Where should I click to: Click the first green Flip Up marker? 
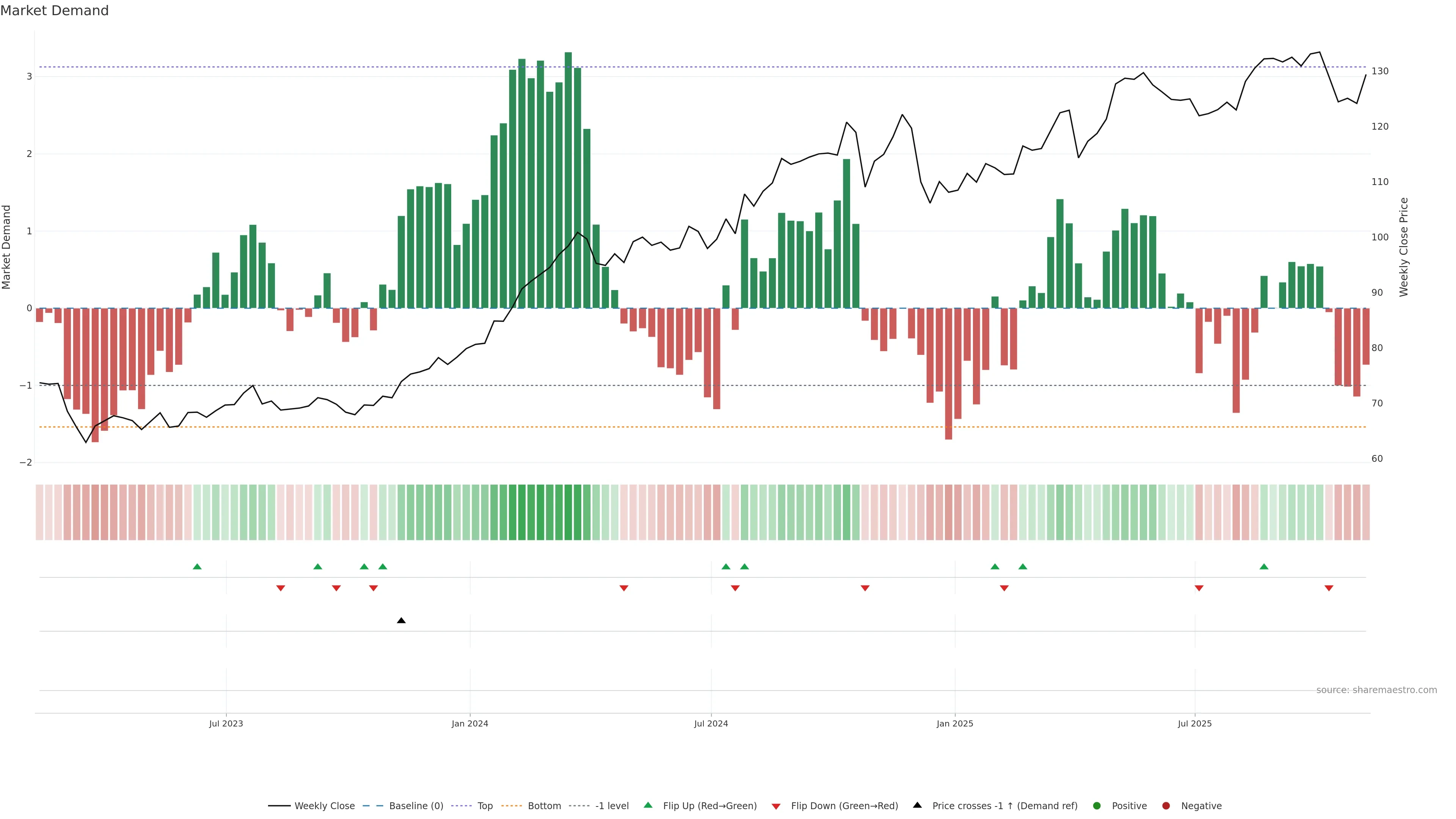197,566
